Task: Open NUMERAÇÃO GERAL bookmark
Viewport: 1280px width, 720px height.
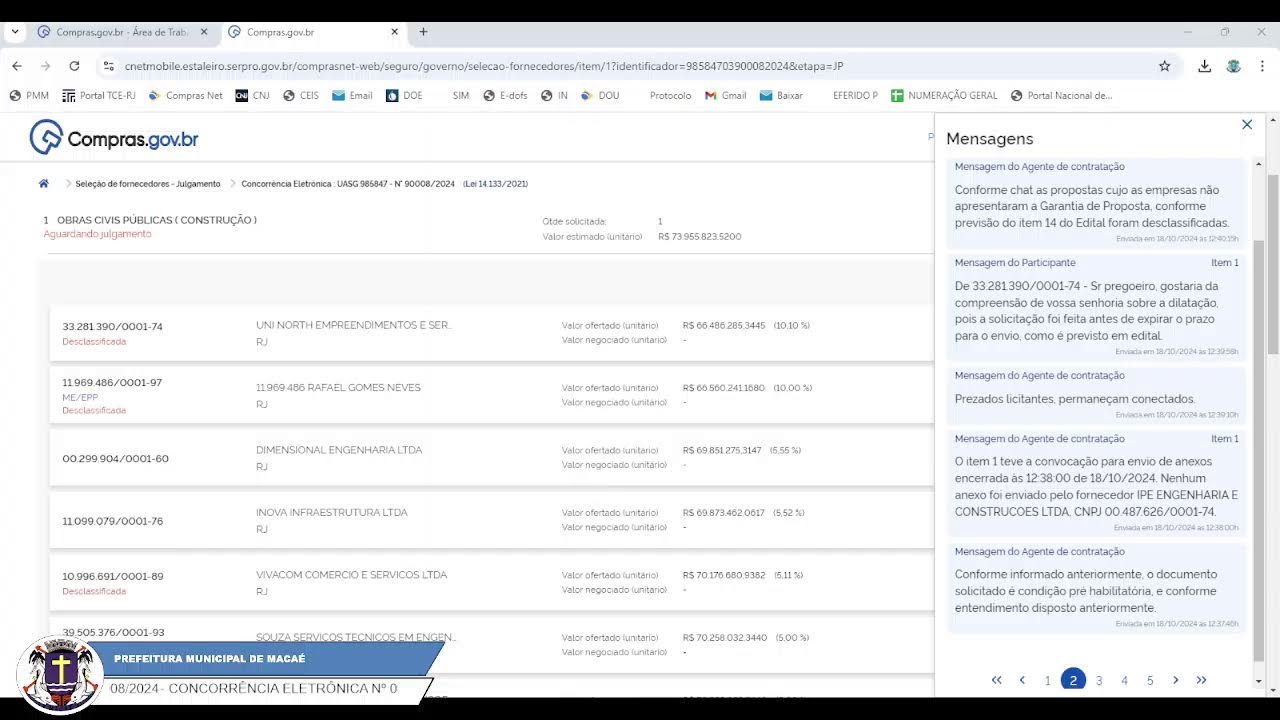Action: pyautogui.click(x=944, y=96)
